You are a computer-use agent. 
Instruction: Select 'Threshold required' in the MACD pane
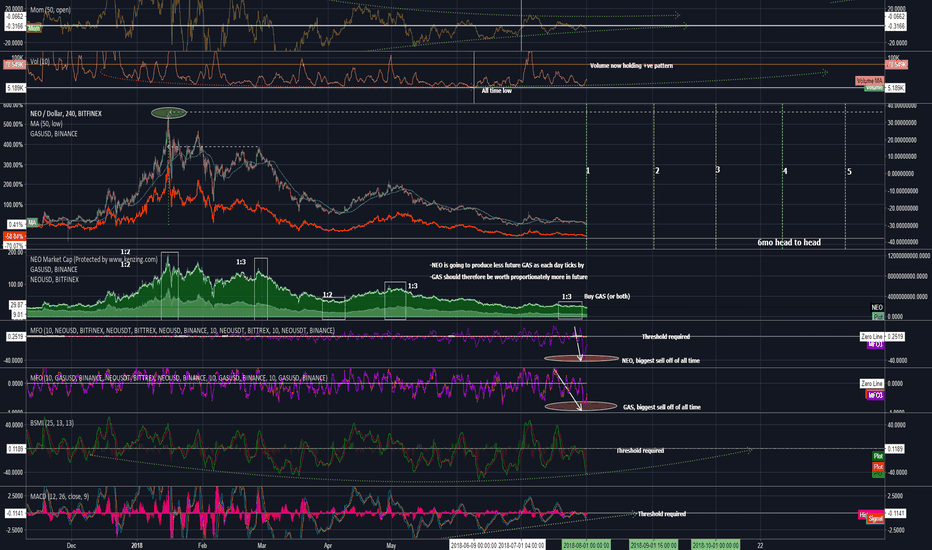662,514
